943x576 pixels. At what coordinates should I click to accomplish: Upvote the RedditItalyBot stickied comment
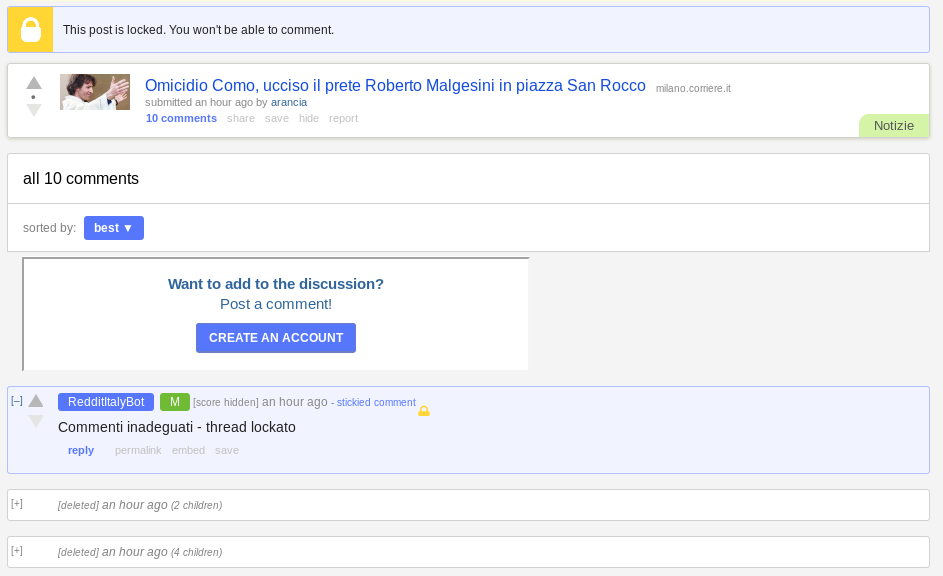point(36,400)
